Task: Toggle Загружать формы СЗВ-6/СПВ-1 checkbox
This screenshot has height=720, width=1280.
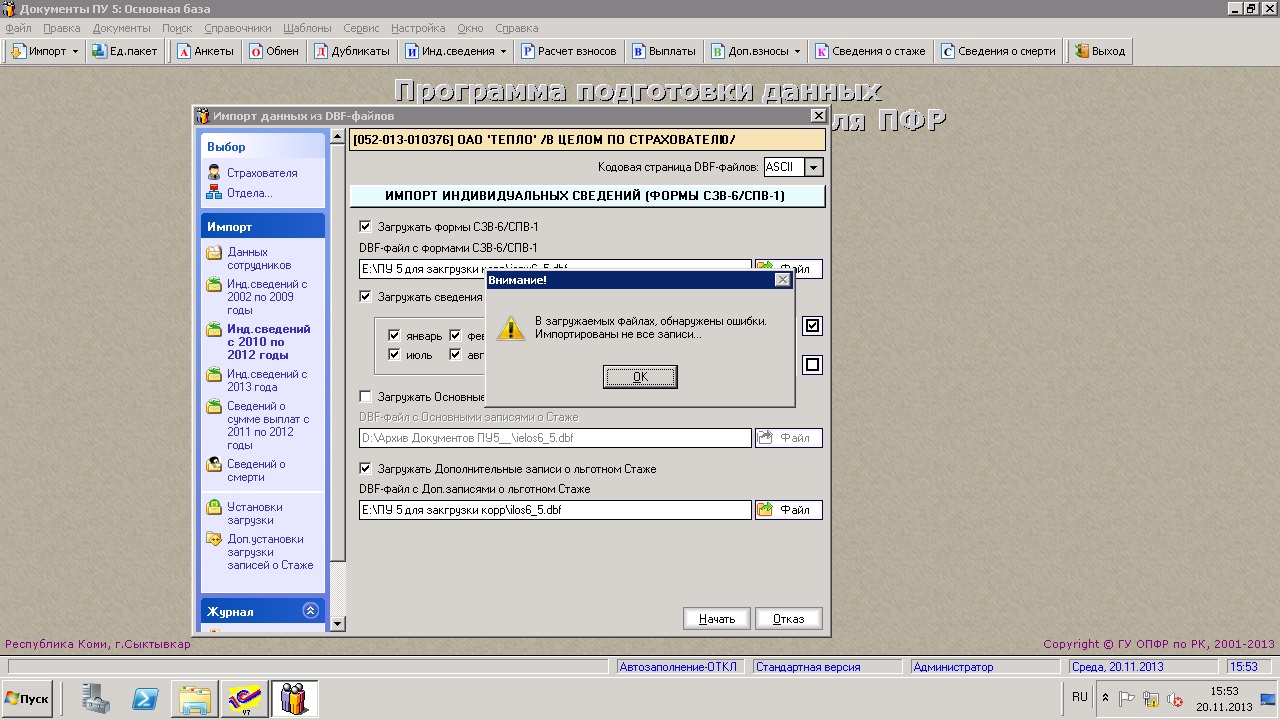Action: coord(365,227)
